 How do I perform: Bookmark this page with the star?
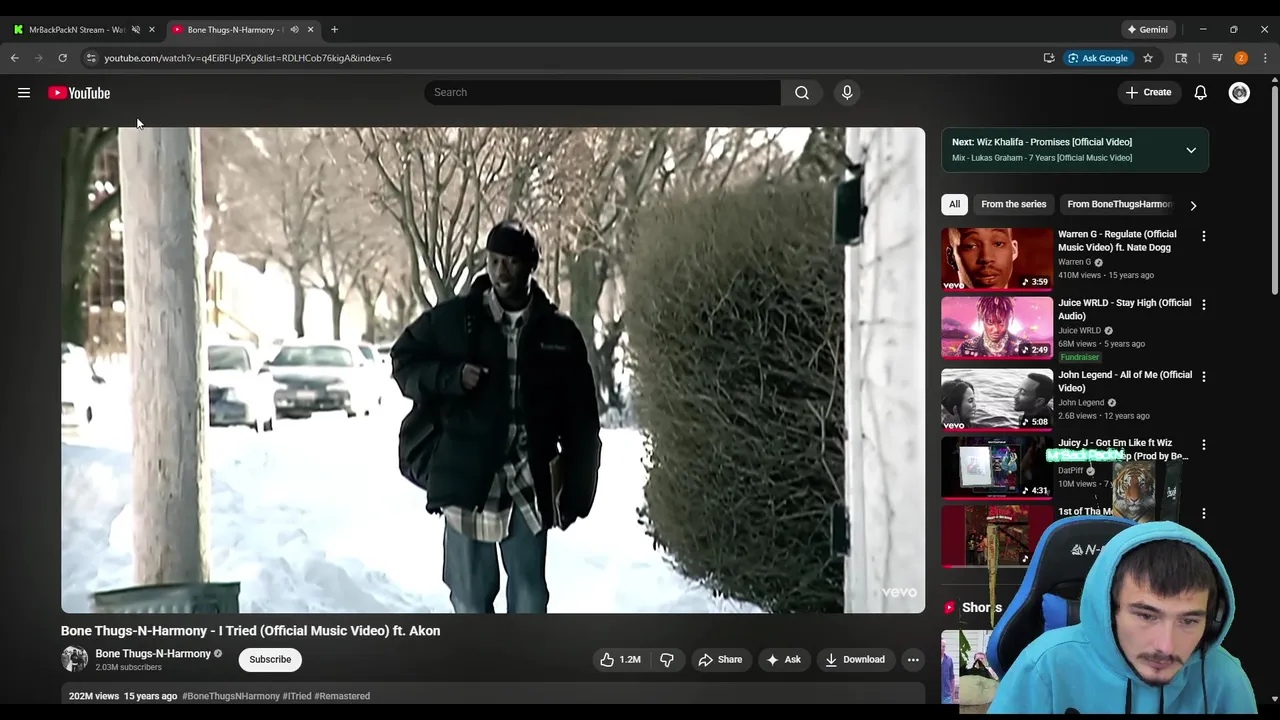1148,58
